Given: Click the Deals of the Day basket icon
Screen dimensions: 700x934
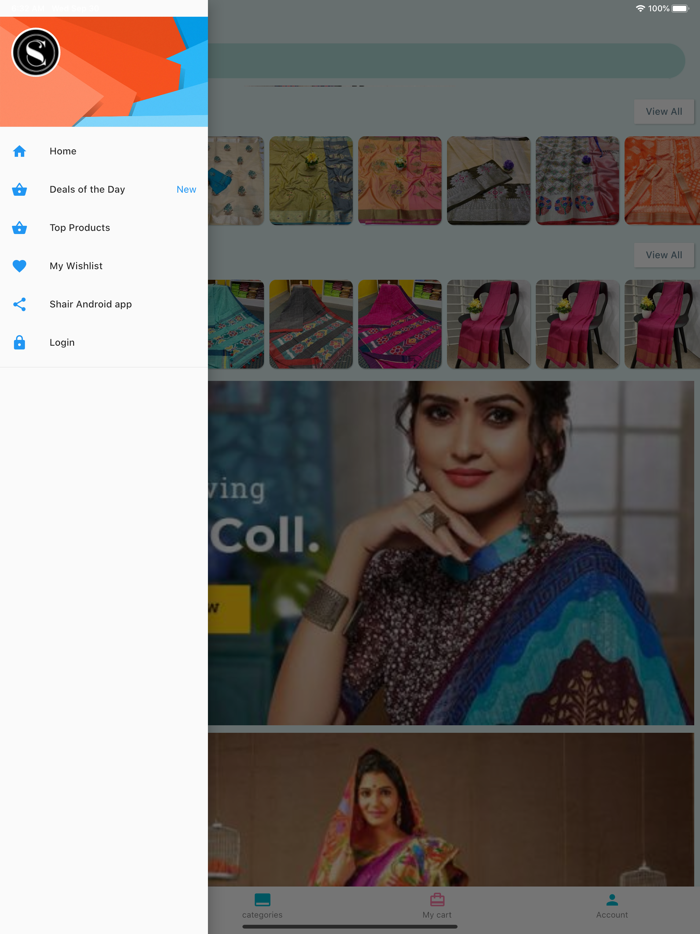Looking at the screenshot, I should pyautogui.click(x=19, y=190).
